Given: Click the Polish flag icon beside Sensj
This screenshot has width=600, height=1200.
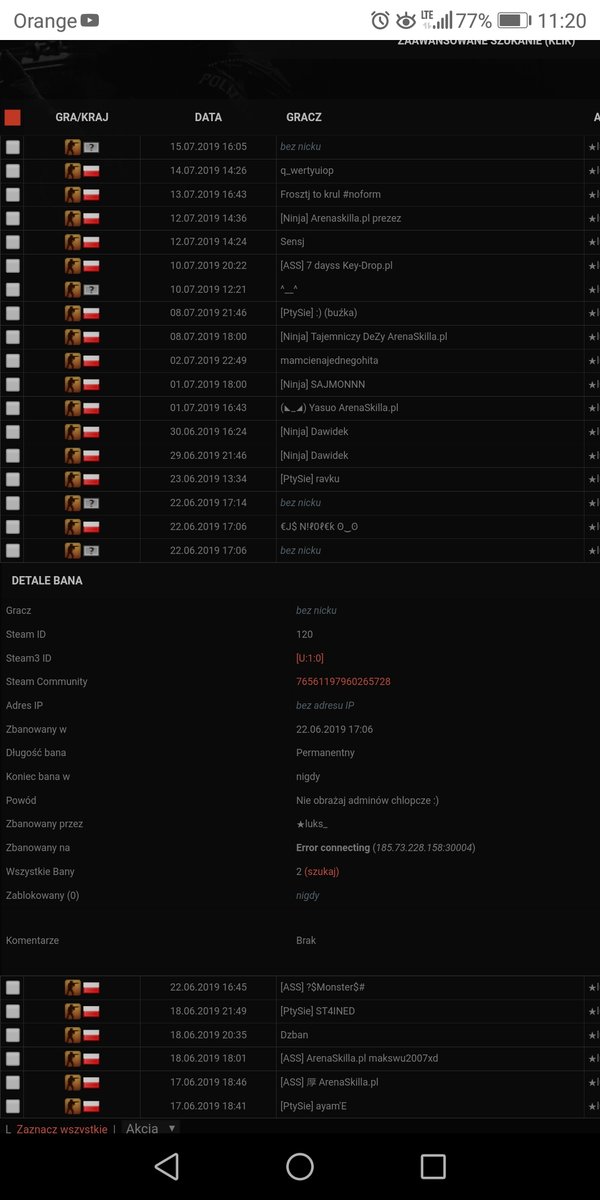Looking at the screenshot, I should 91,242.
